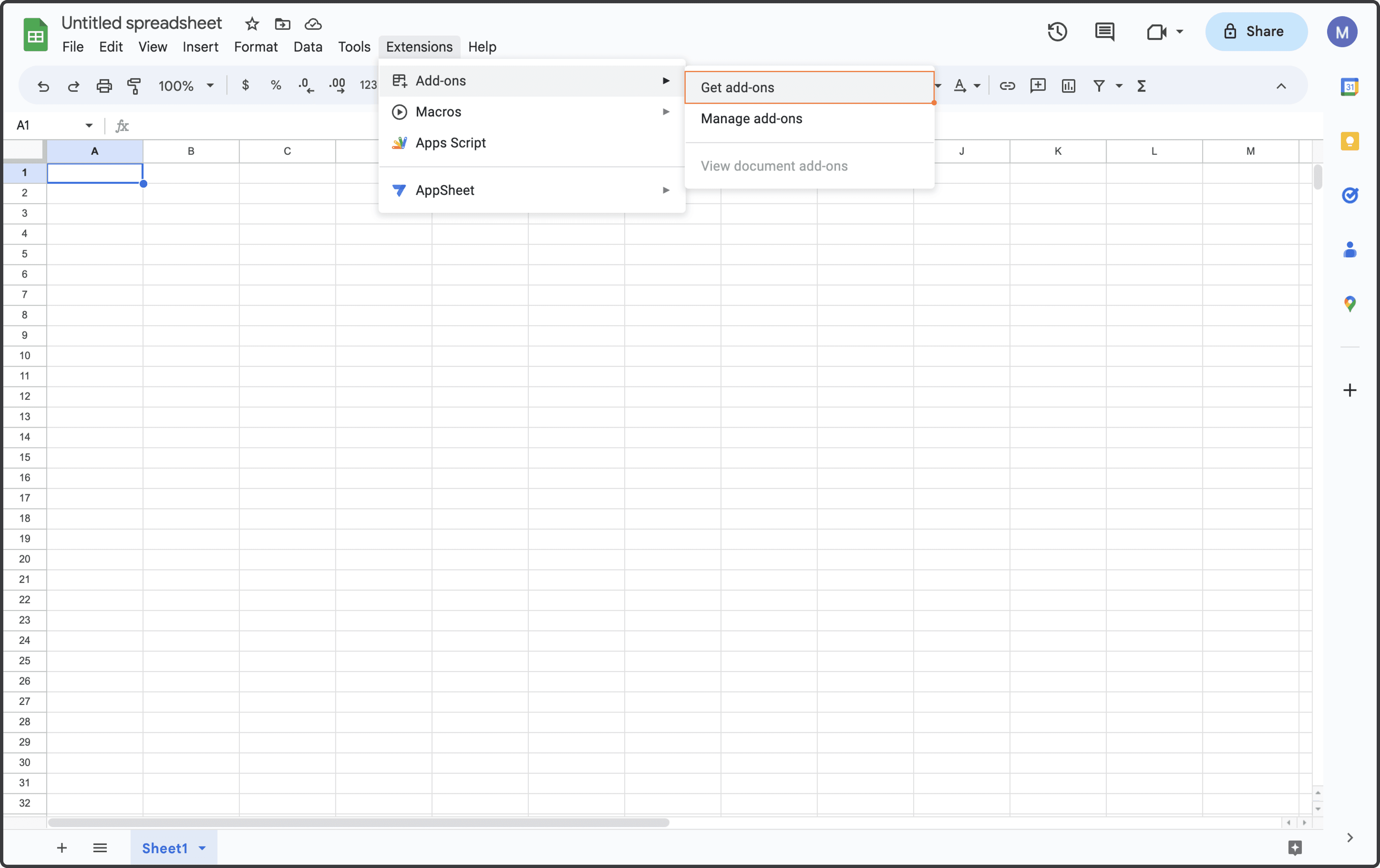The height and width of the screenshot is (868, 1380).
Task: Select text color A icon
Action: point(959,86)
